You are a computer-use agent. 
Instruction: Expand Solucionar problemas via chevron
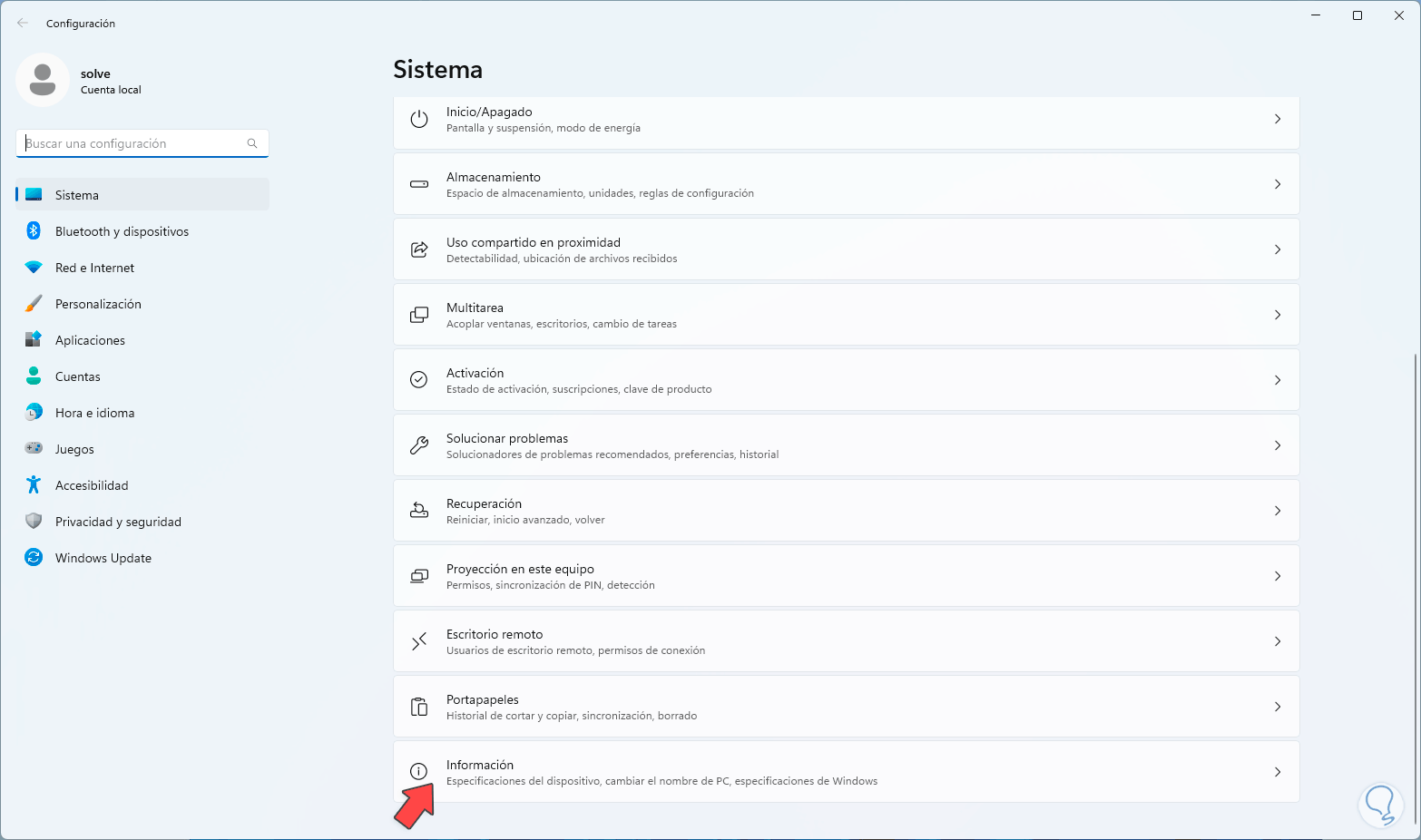1278,445
